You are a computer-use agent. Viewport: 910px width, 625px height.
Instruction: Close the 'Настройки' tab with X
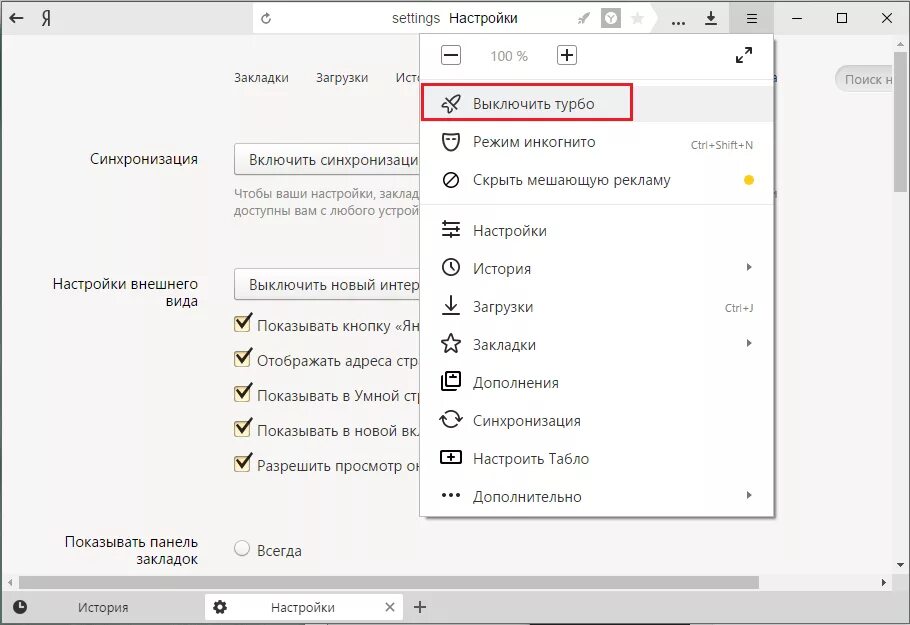click(390, 607)
